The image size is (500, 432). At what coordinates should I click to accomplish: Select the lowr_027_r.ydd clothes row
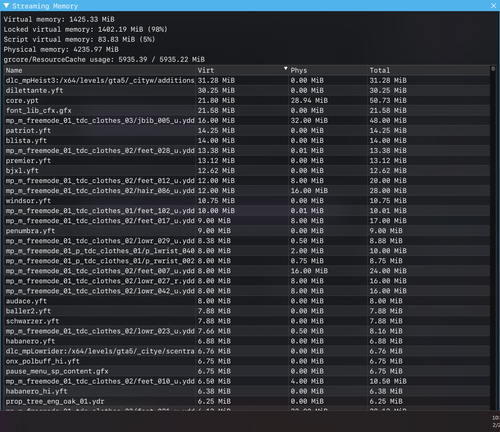[247, 281]
